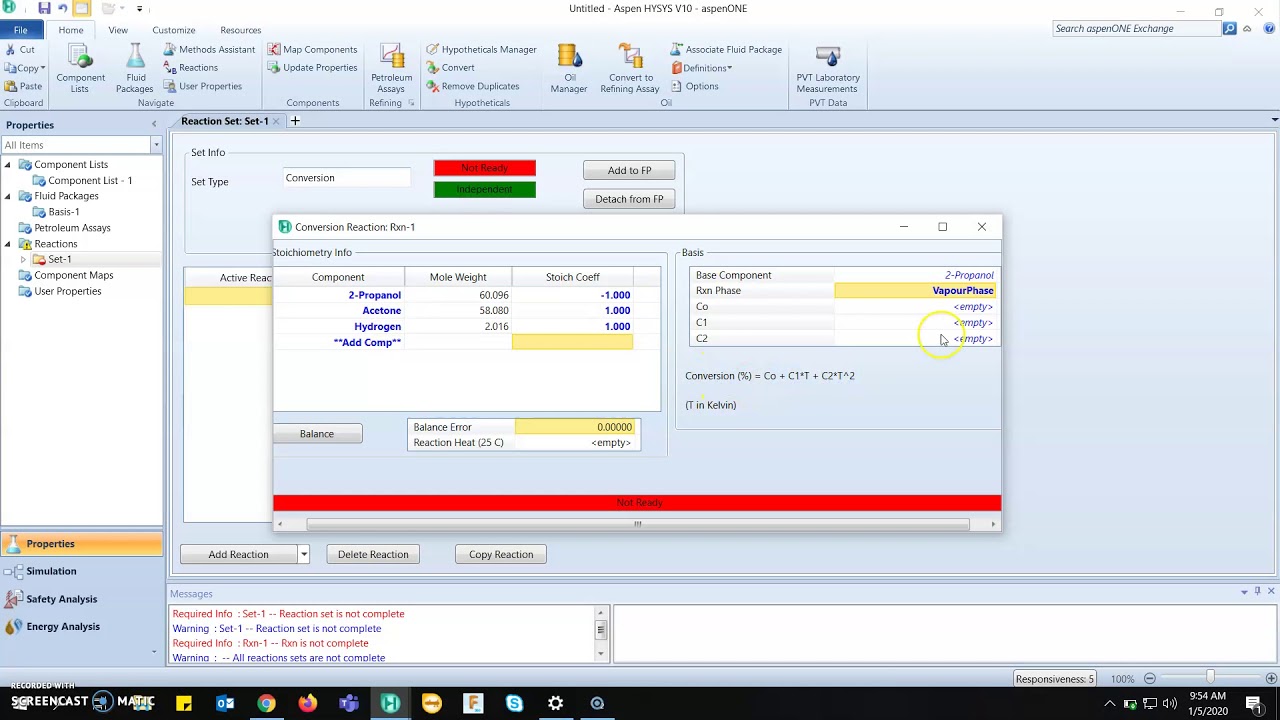Screen dimensions: 1280x720
Task: Open the All Items filter dropdown
Action: tap(156, 145)
